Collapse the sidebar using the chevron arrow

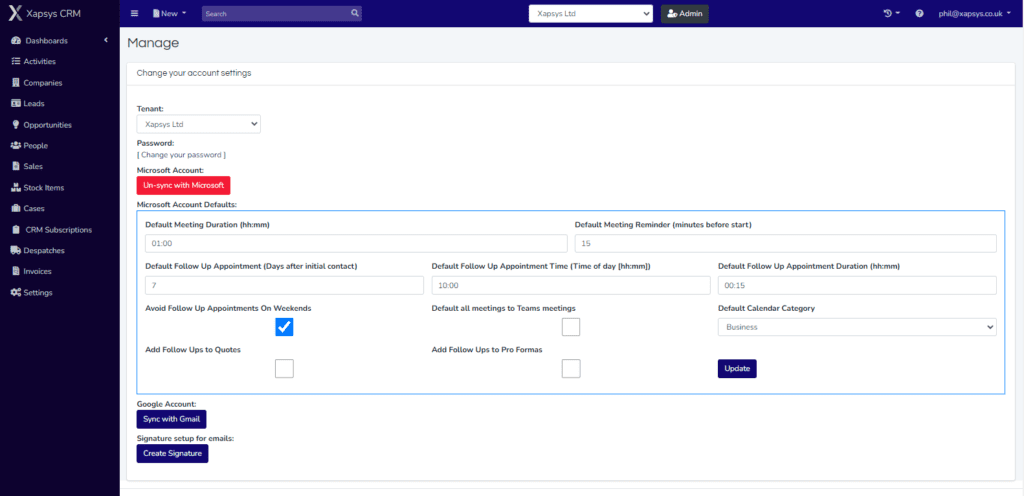(x=105, y=40)
